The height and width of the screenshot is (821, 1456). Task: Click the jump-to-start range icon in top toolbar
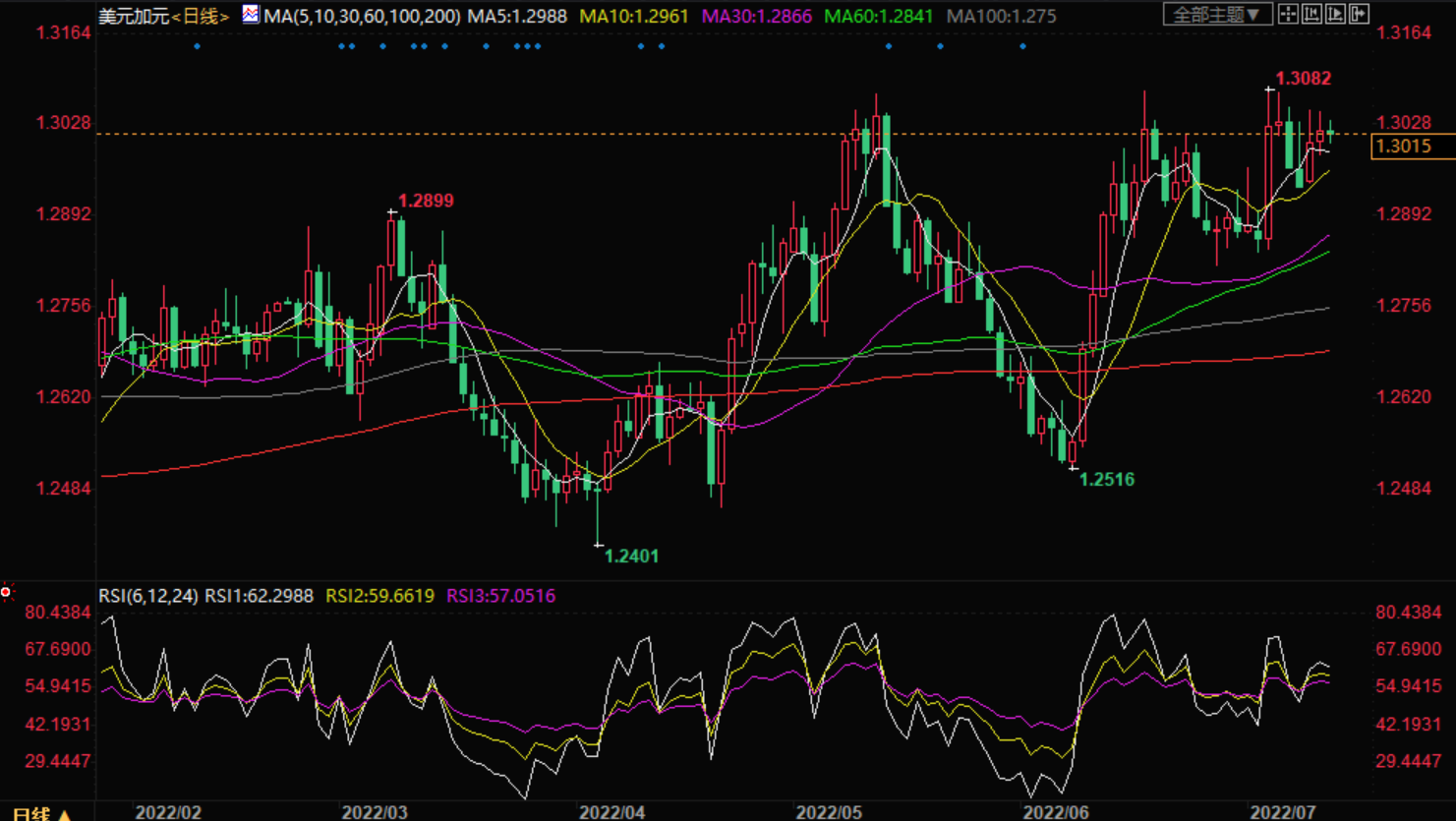tap(1311, 14)
